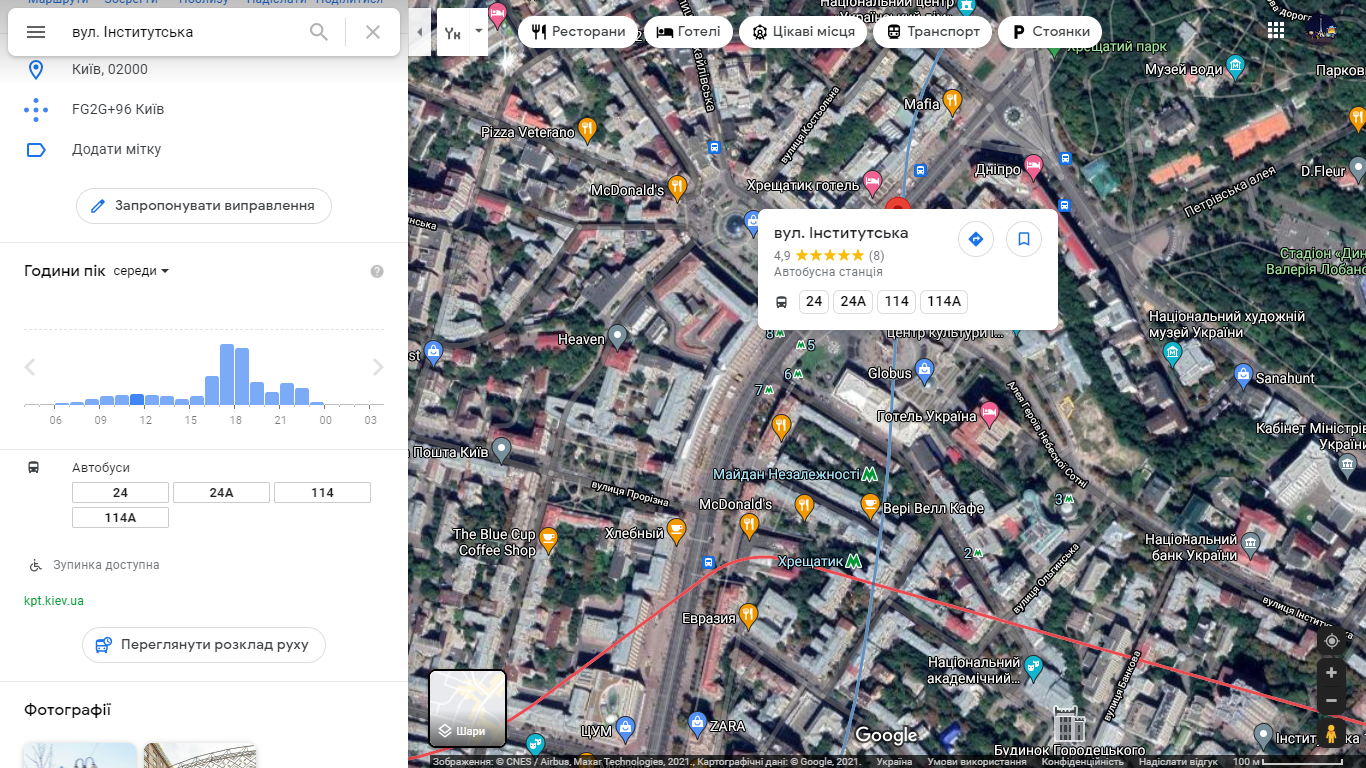Open the account profile avatar
The image size is (1366, 768).
(1323, 31)
